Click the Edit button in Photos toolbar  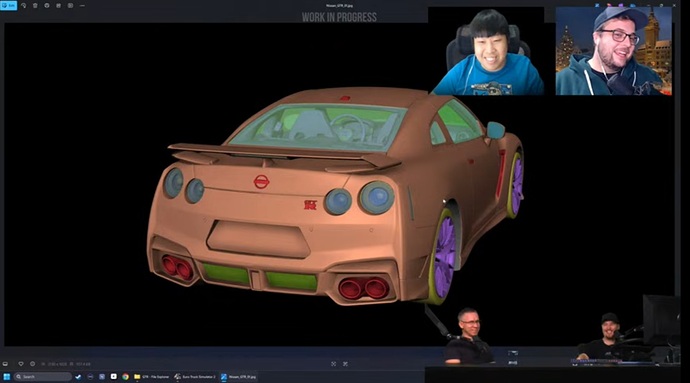(8, 5)
